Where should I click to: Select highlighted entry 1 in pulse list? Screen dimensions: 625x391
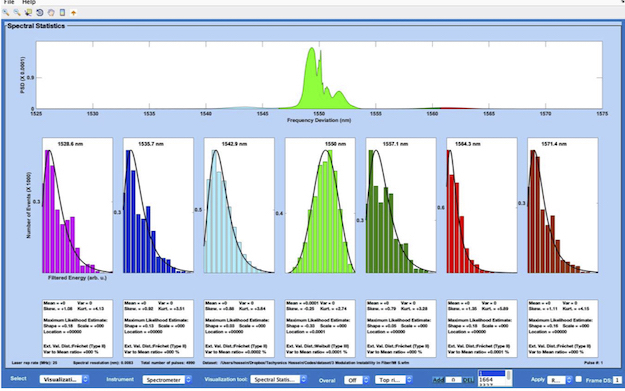tap(492, 373)
